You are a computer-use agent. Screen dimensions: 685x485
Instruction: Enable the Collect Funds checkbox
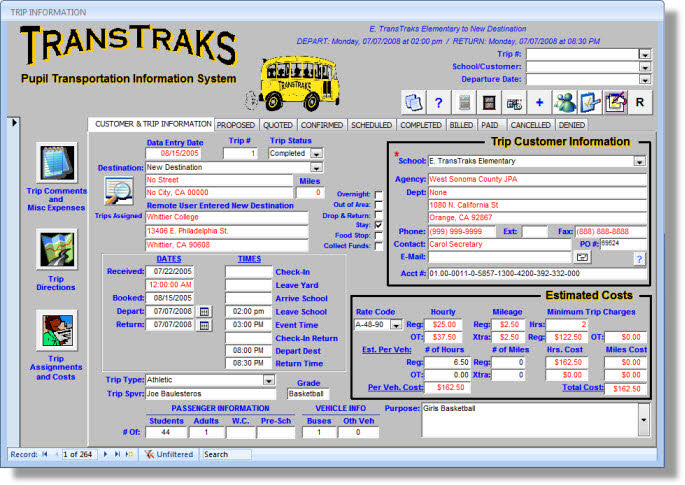(378, 246)
